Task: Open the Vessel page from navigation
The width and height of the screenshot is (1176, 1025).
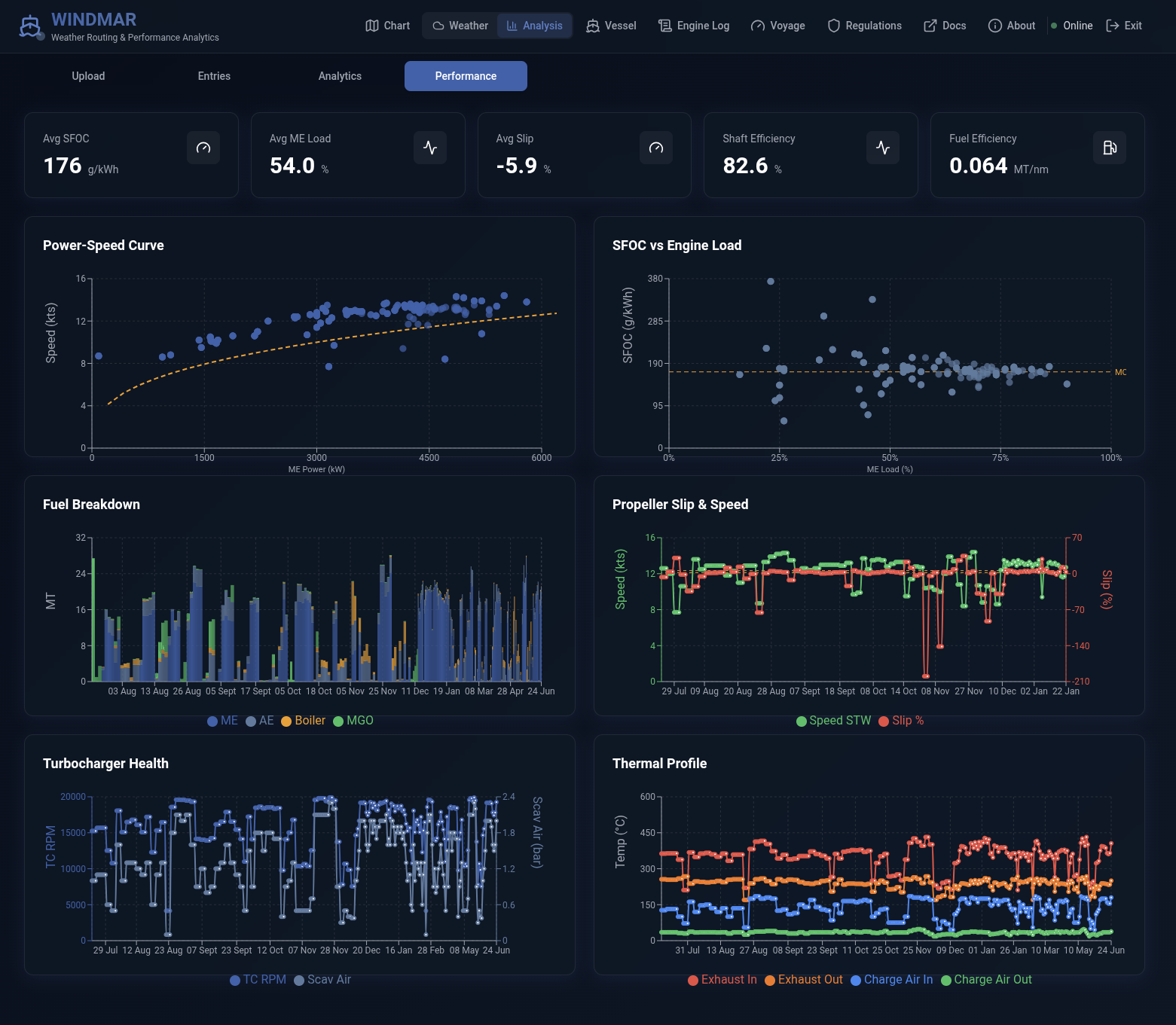Action: (x=611, y=26)
